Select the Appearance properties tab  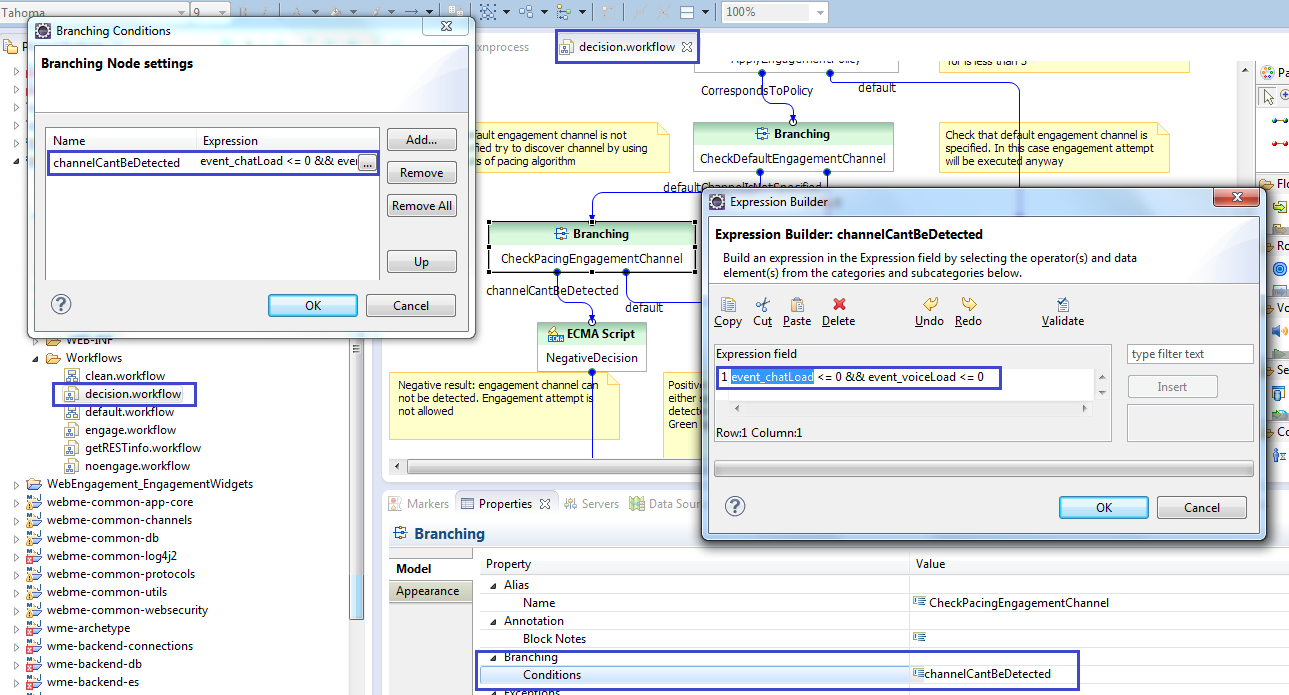coord(427,591)
